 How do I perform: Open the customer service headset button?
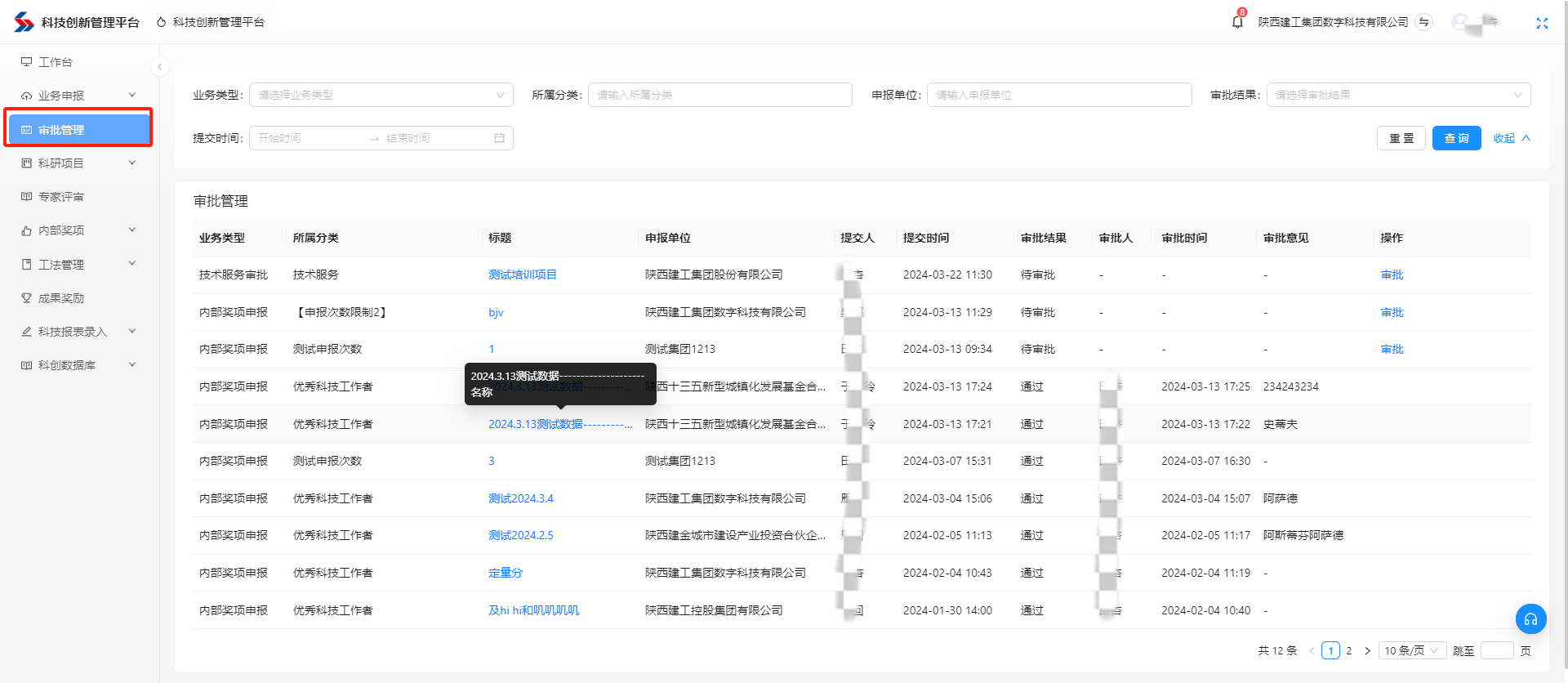1530,619
